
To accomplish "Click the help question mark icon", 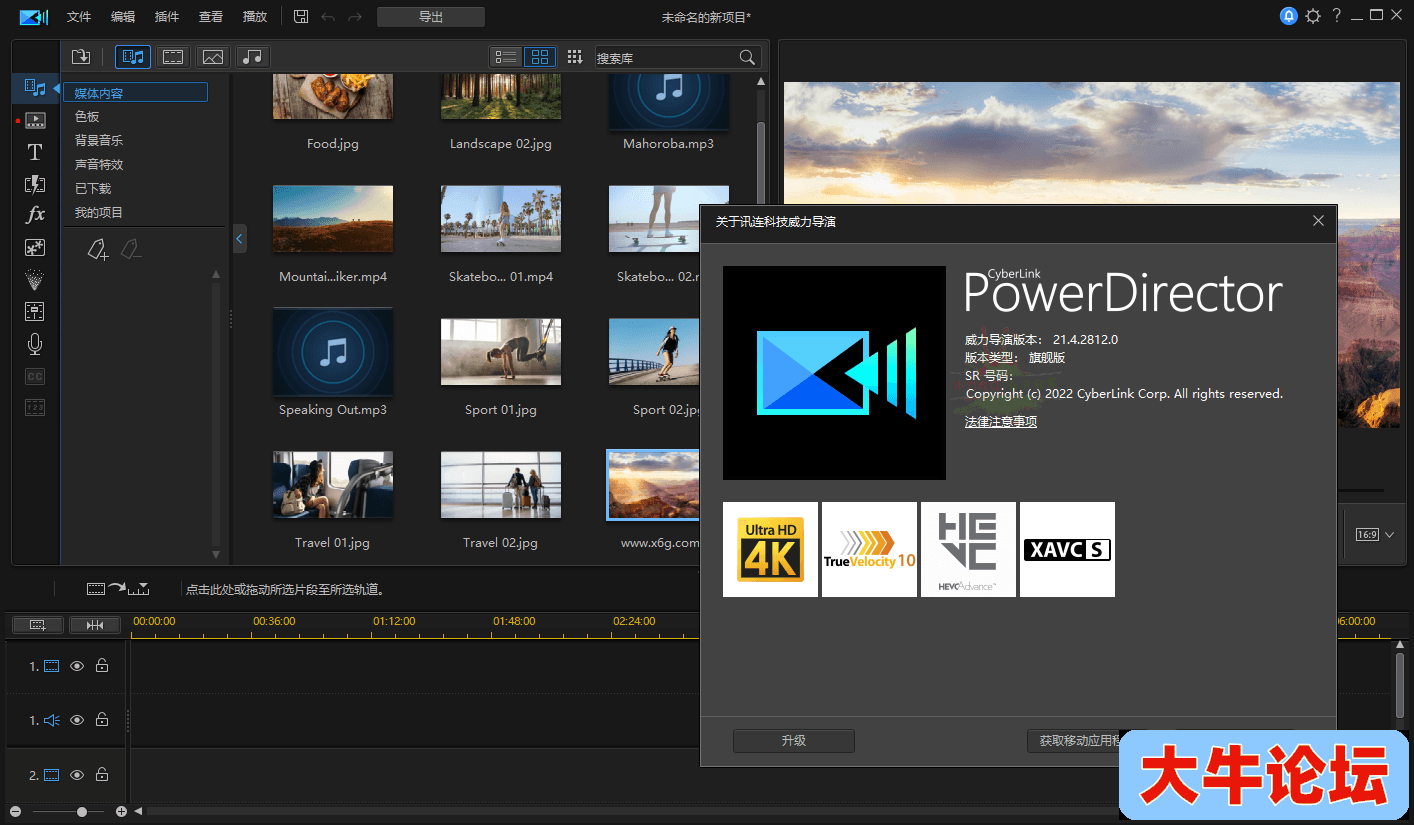I will [1336, 16].
